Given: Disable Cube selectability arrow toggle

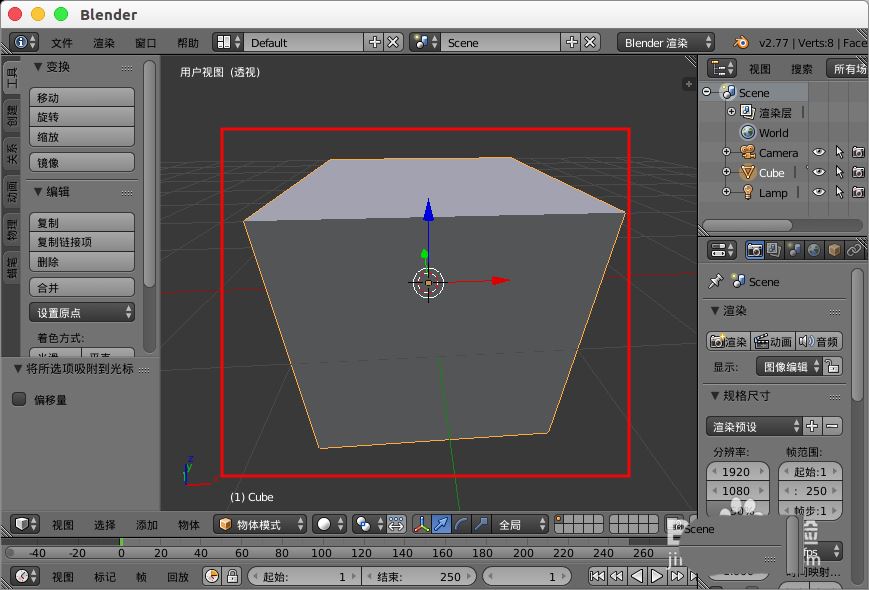Looking at the screenshot, I should point(839,173).
